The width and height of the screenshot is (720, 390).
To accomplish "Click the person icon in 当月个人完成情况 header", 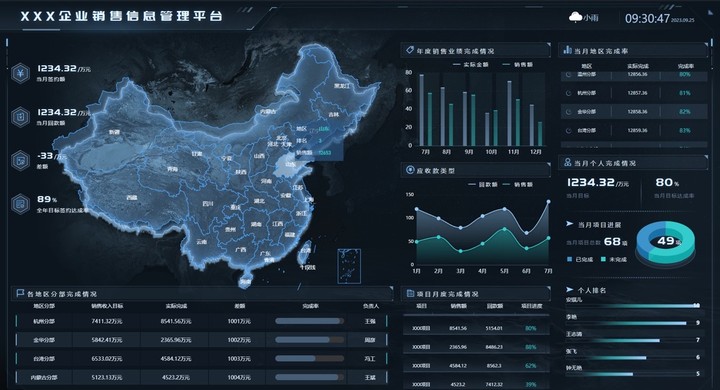I will click(x=568, y=162).
